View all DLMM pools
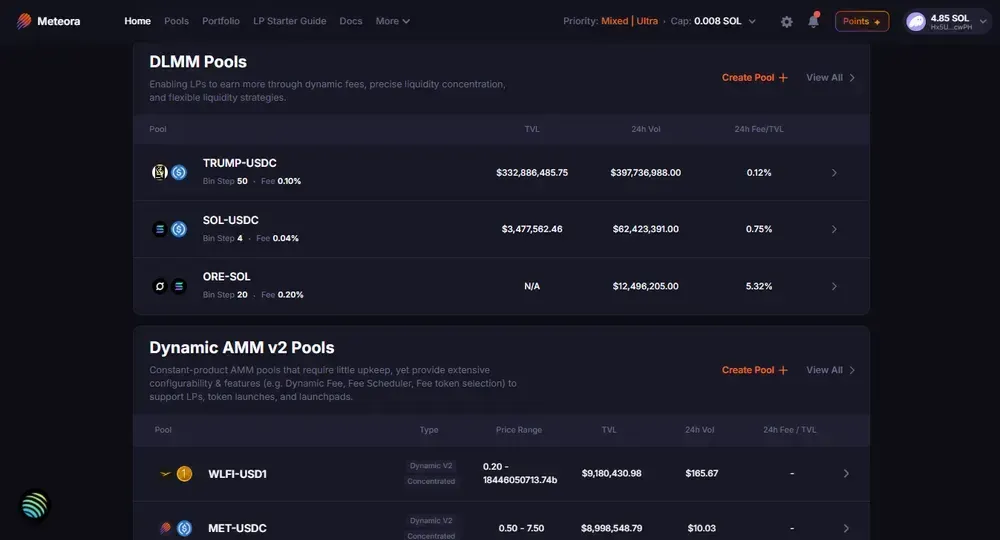1000x540 pixels. coord(830,78)
